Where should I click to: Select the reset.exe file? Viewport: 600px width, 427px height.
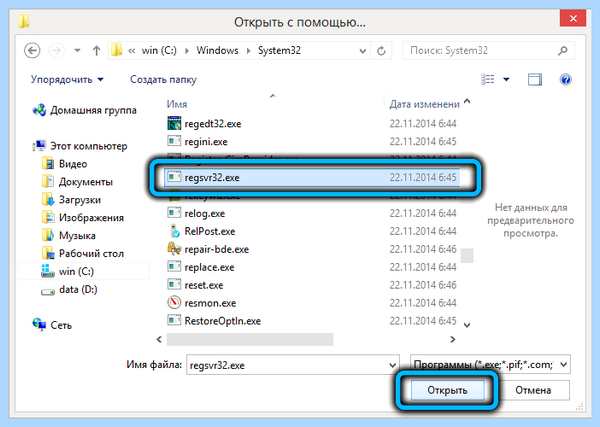click(312, 285)
